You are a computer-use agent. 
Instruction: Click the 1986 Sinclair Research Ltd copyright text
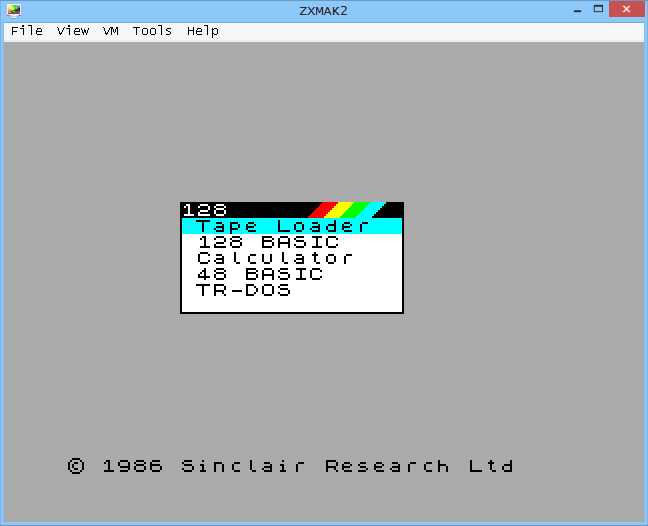click(290, 466)
